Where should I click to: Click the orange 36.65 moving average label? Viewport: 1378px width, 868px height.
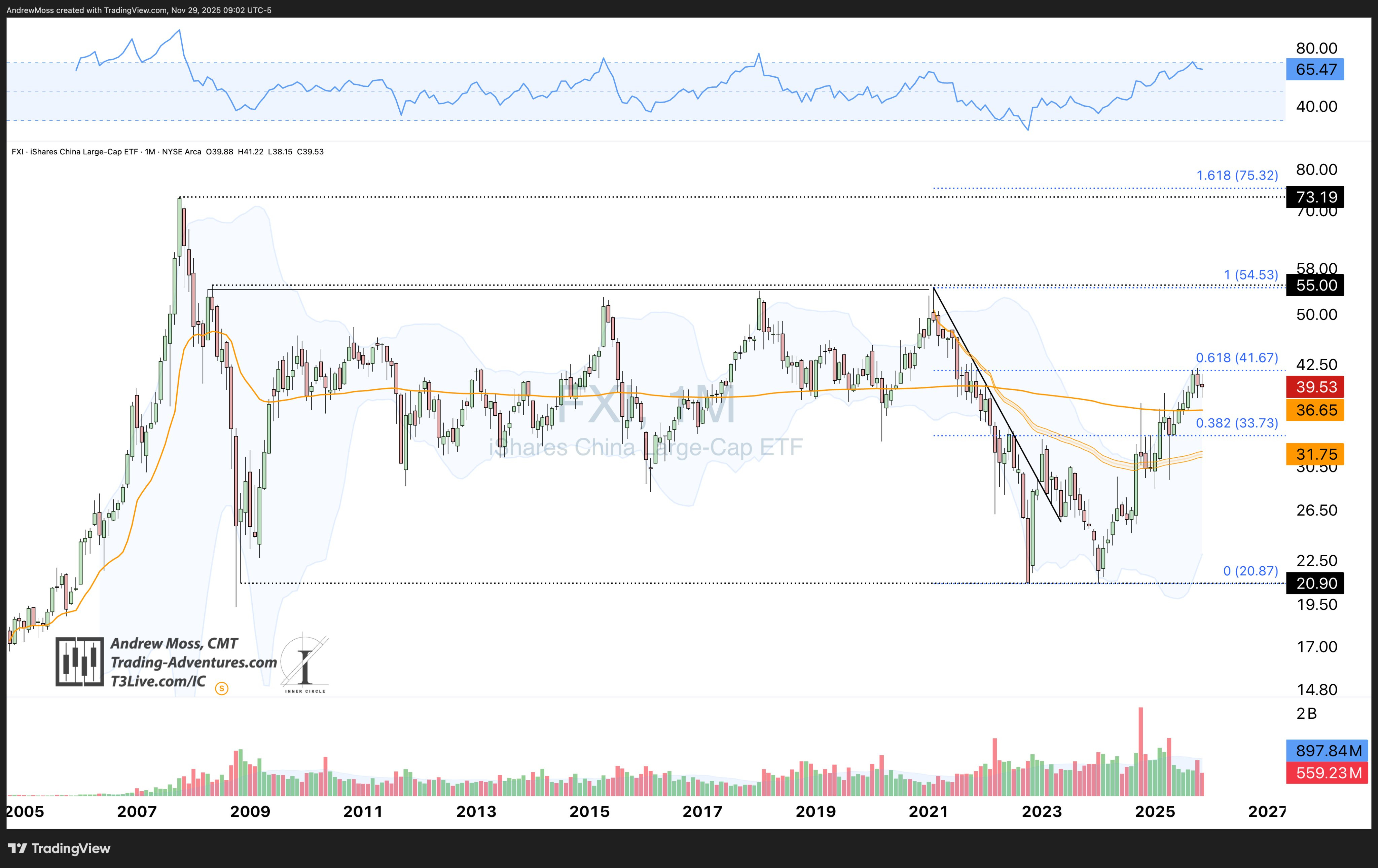[x=1314, y=410]
